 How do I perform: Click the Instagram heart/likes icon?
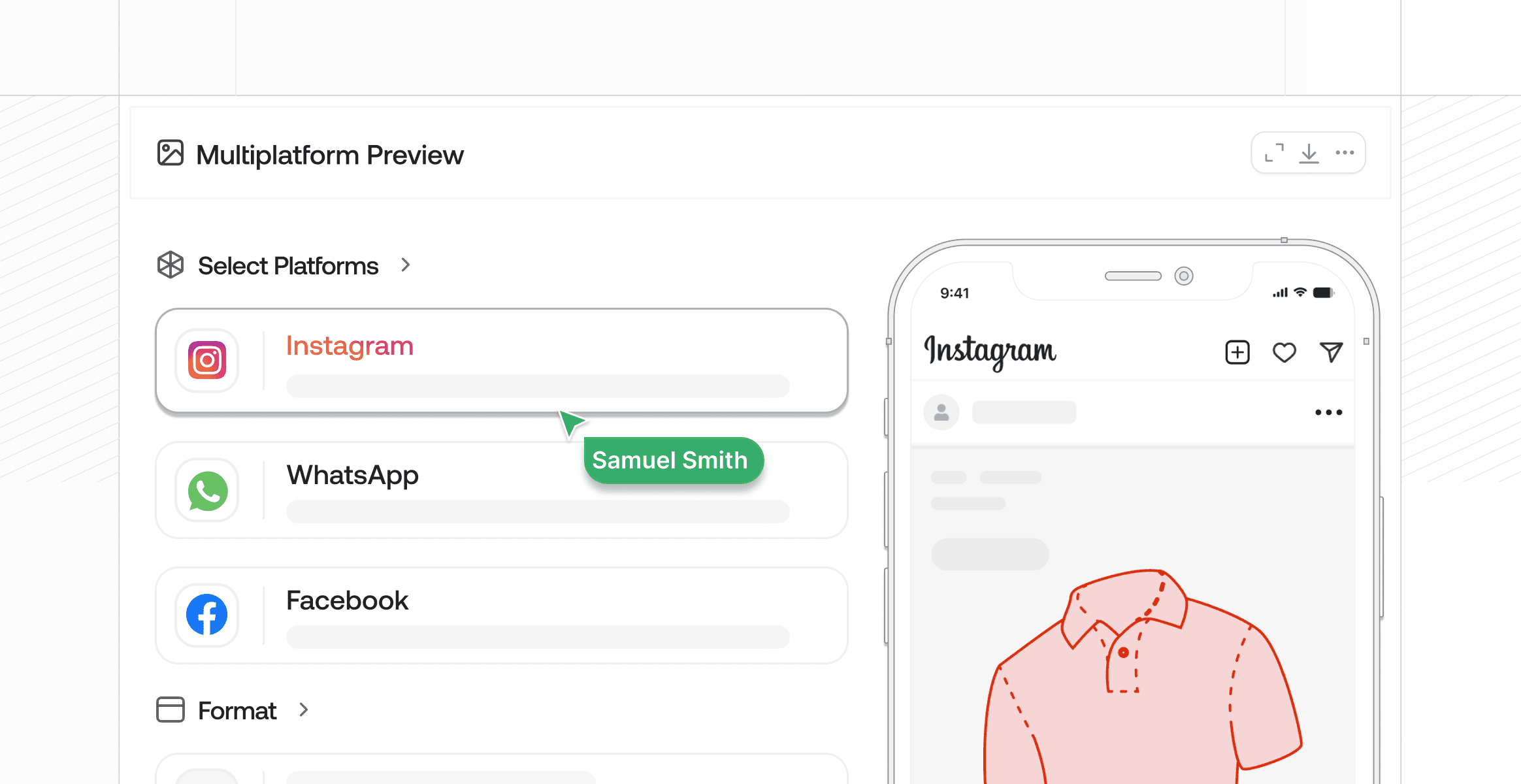[1283, 353]
